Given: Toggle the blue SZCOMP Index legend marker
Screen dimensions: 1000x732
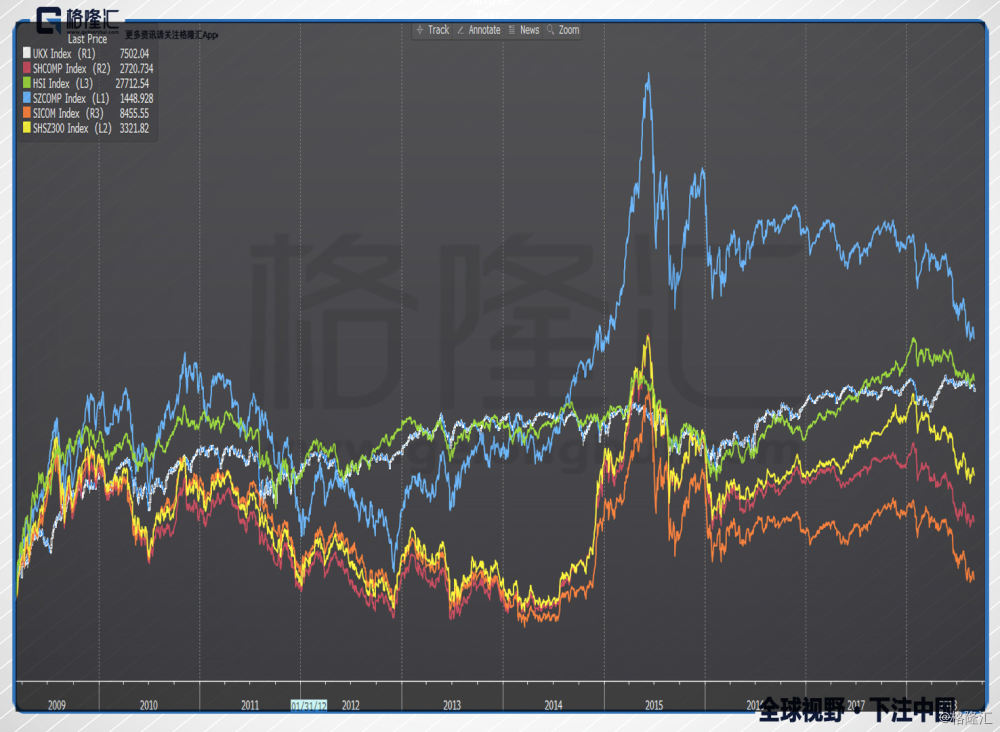Looking at the screenshot, I should point(27,98).
